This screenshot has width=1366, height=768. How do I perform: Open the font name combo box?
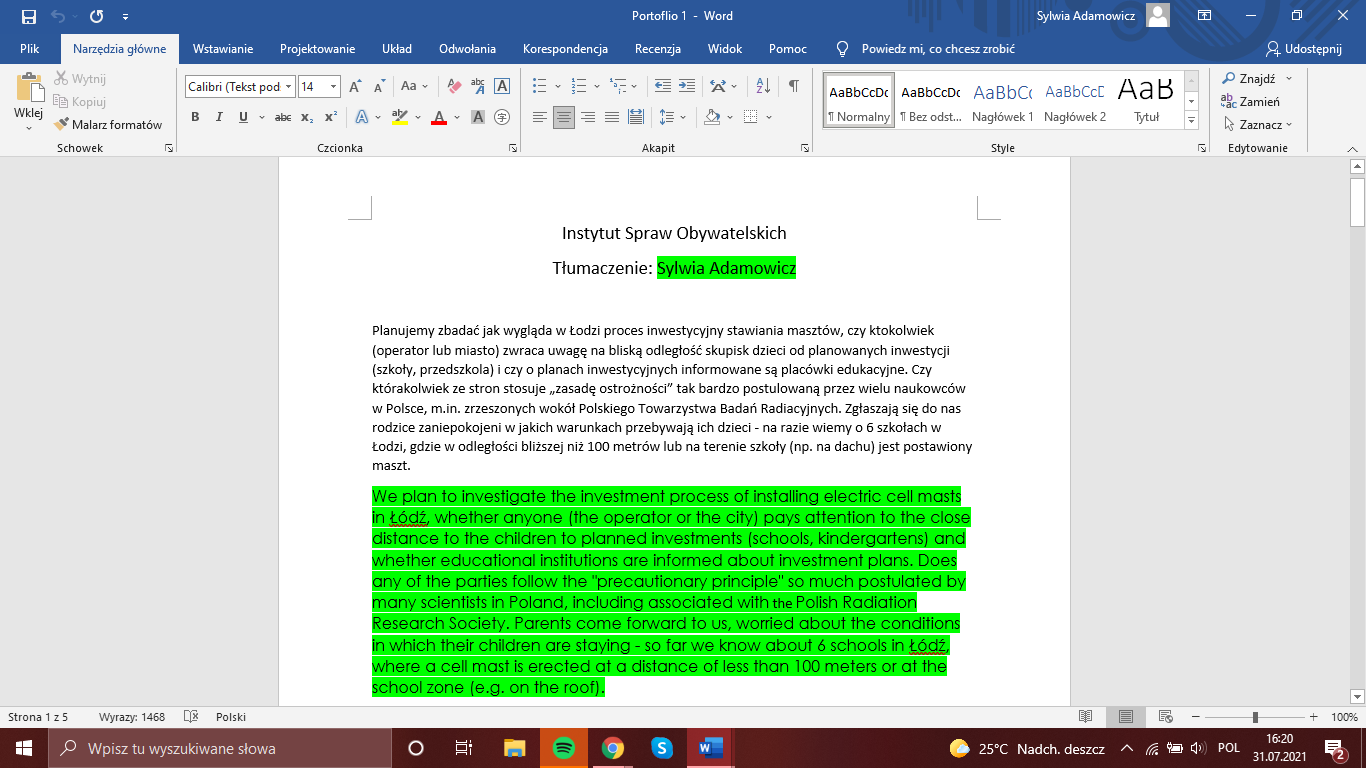point(240,87)
